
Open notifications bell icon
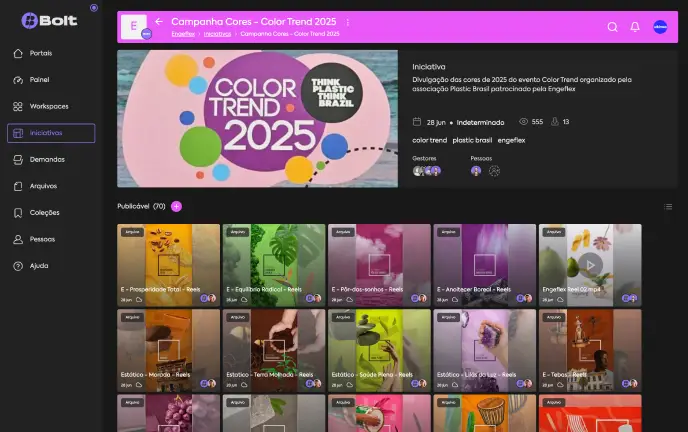point(635,27)
